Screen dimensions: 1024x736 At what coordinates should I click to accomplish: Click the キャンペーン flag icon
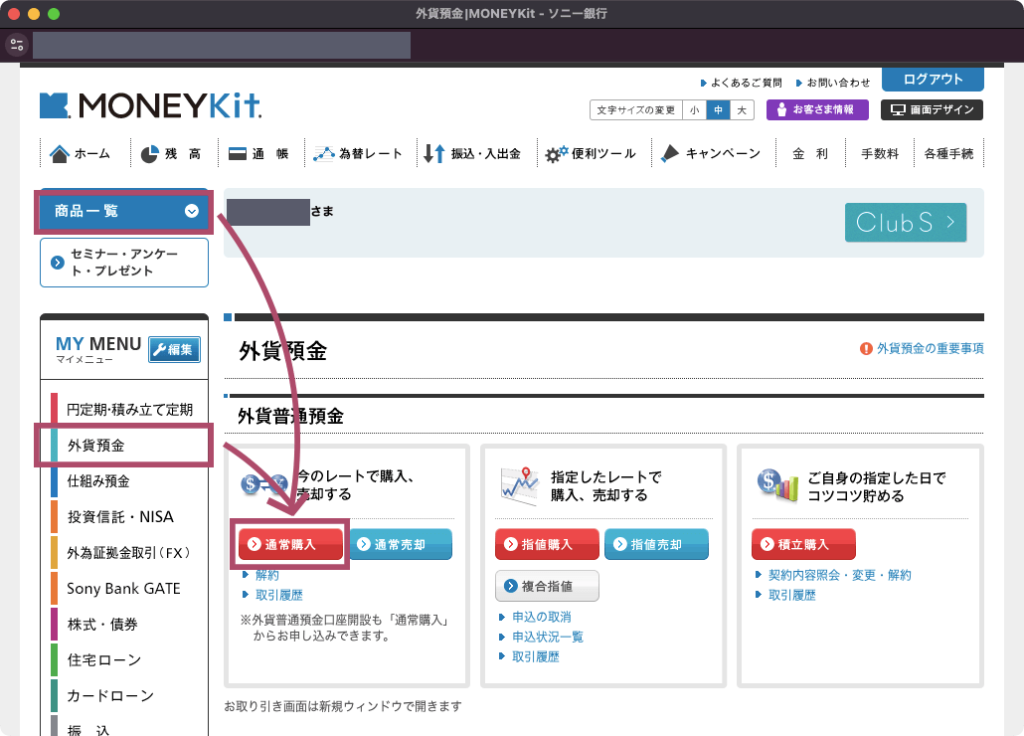click(x=670, y=153)
